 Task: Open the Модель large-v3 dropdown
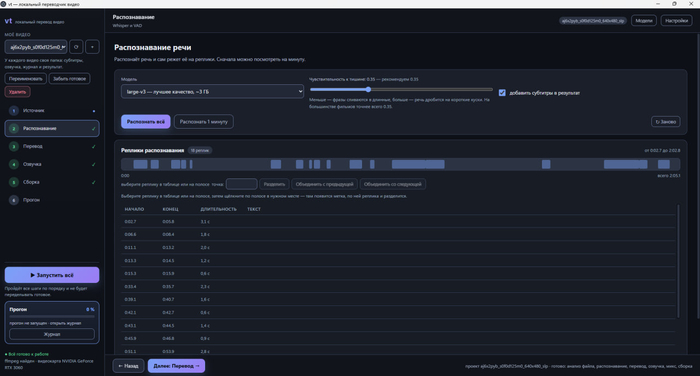212,92
